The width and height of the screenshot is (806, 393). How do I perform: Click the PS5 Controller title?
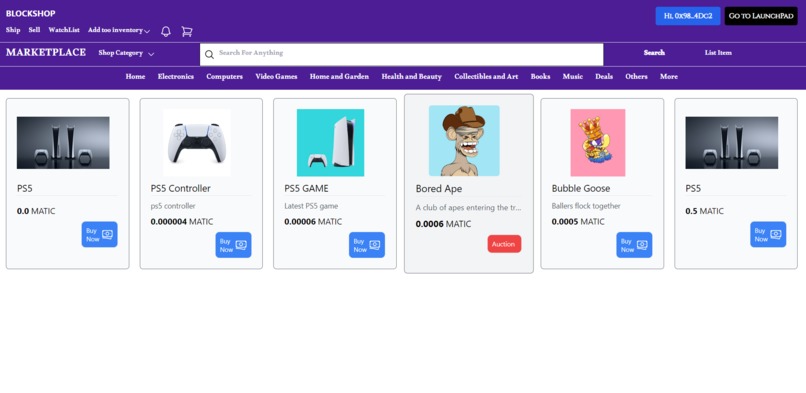pos(180,189)
